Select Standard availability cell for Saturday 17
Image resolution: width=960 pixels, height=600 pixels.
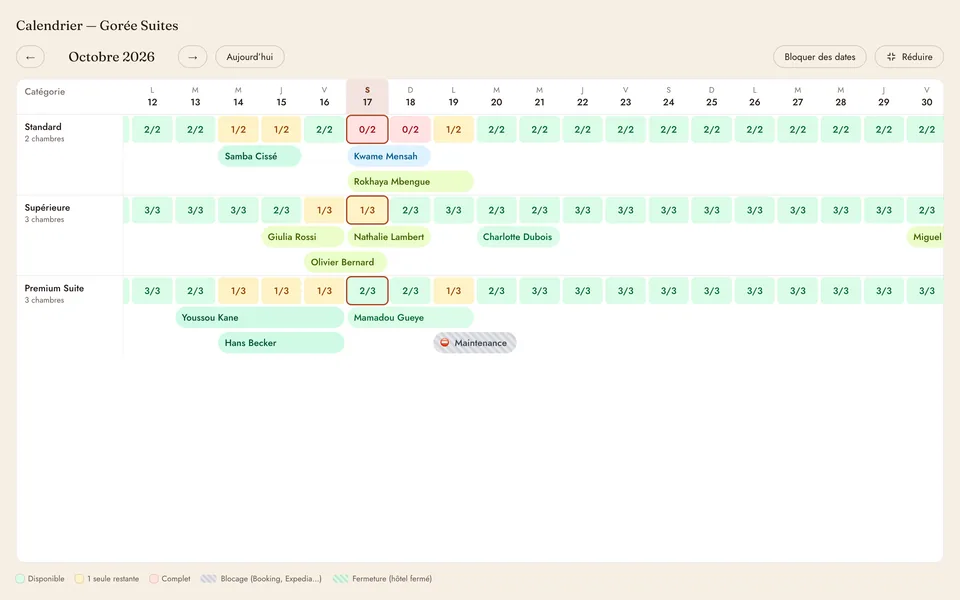tap(367, 130)
